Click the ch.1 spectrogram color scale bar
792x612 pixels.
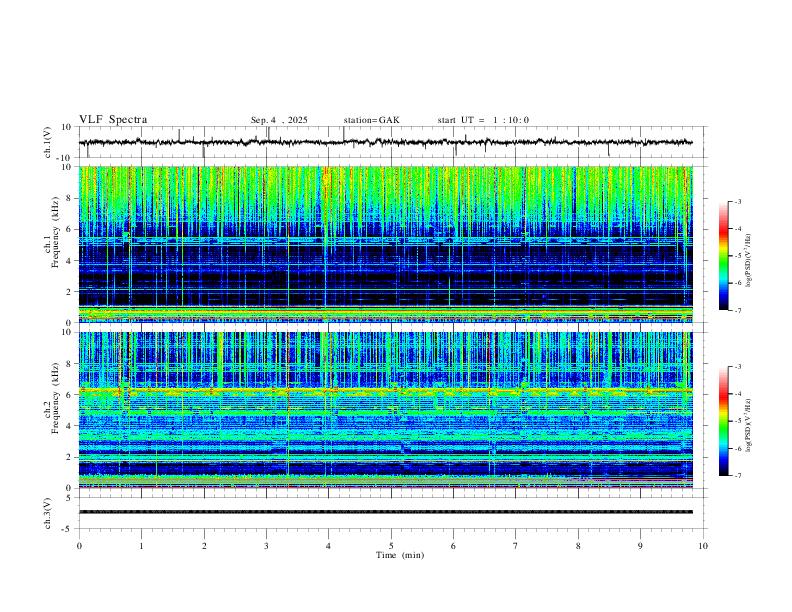tap(724, 256)
